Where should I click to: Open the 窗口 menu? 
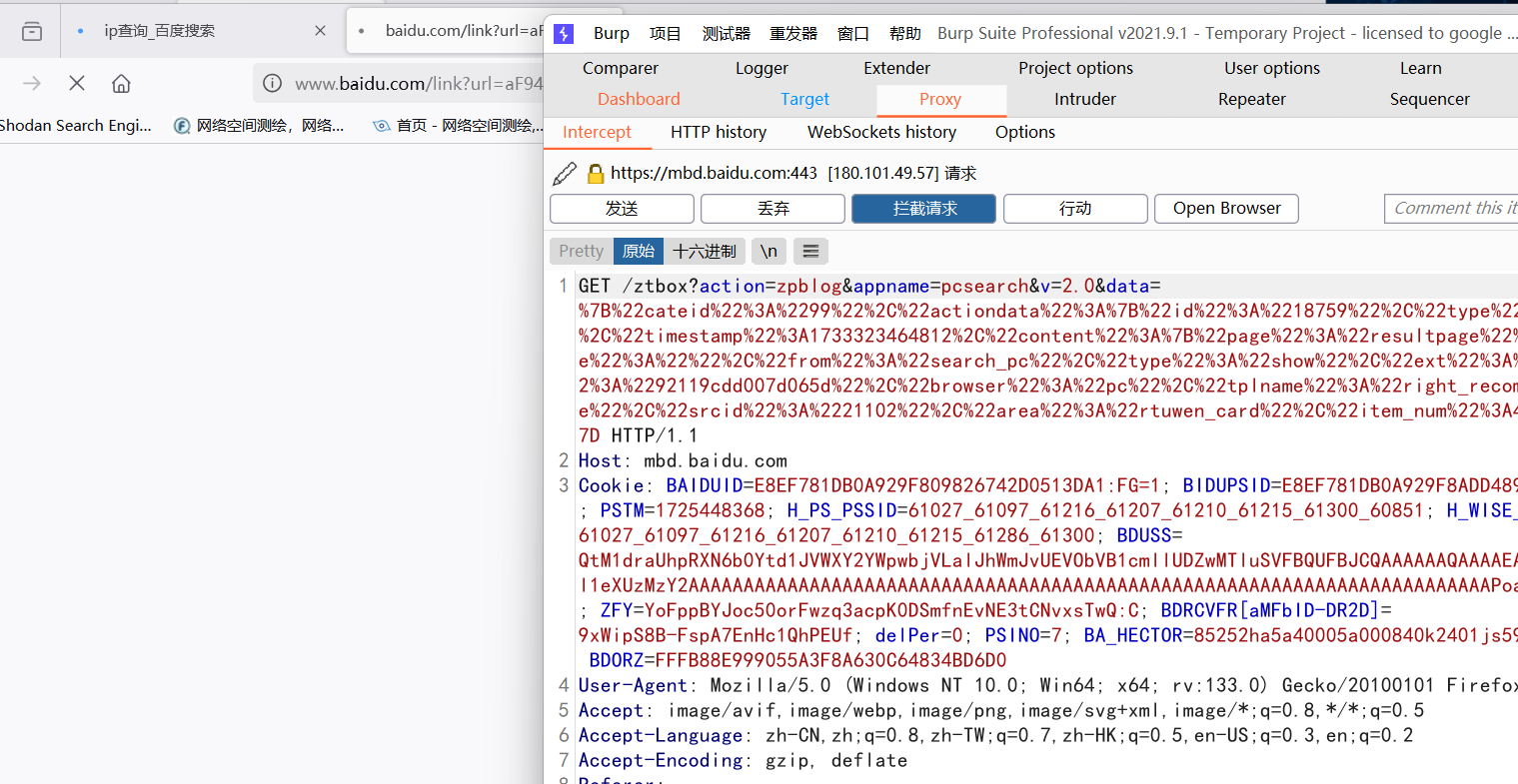(853, 34)
